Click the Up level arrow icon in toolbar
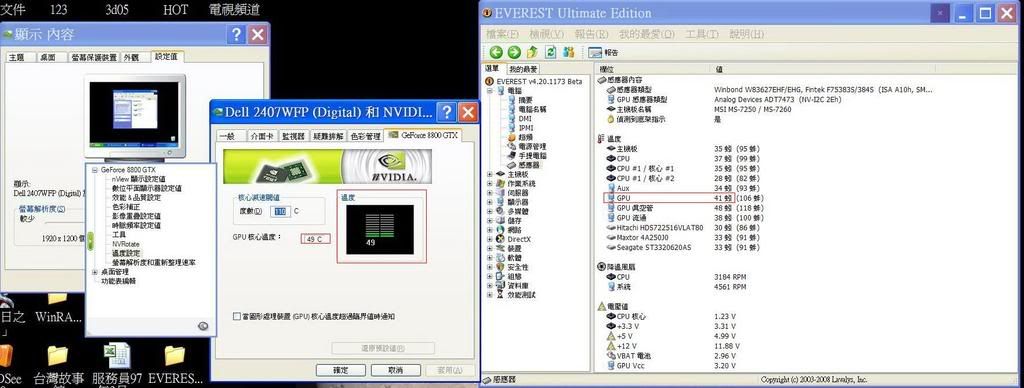 (532, 52)
